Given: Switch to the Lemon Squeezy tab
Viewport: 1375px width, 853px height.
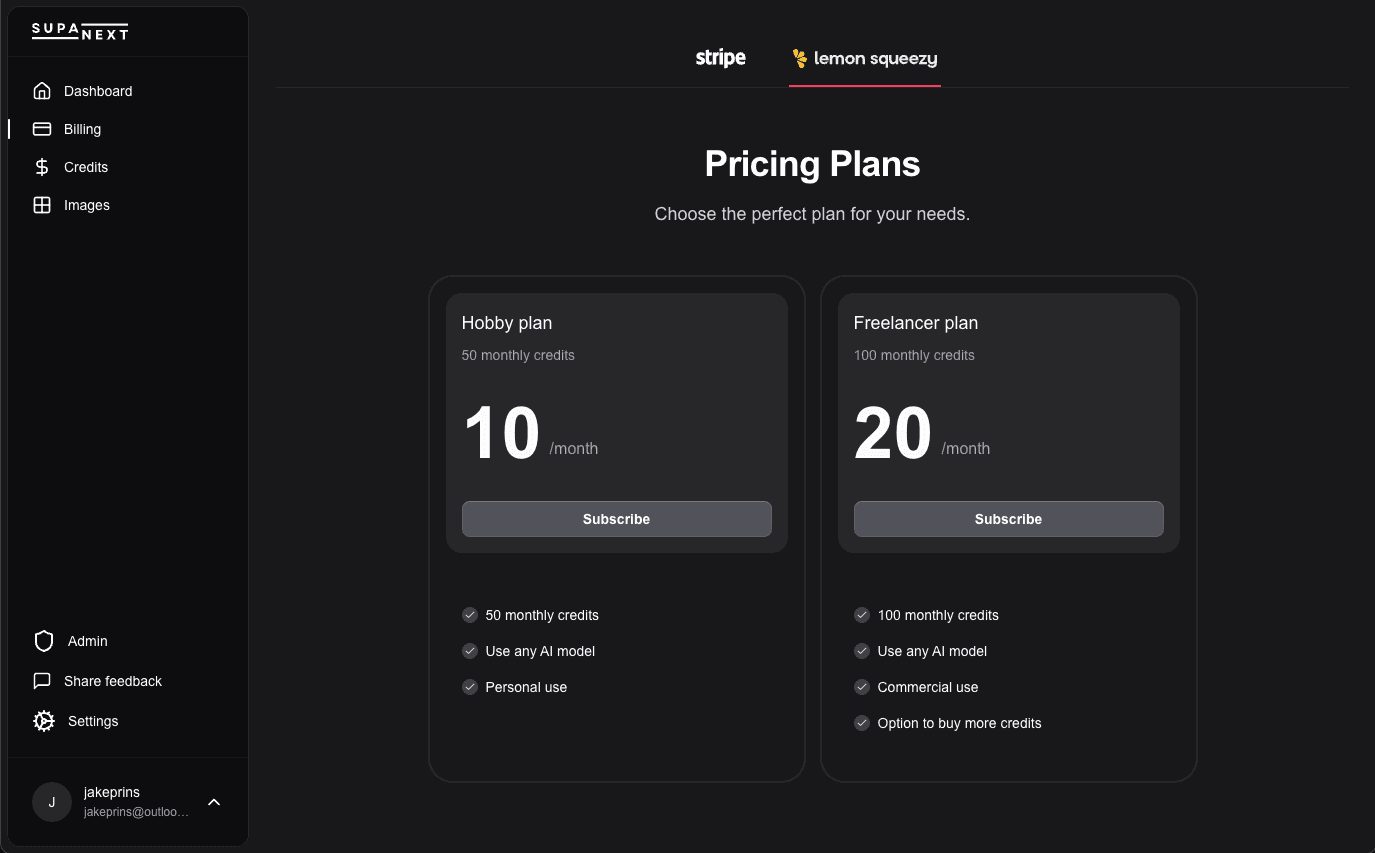Looking at the screenshot, I should (x=865, y=58).
